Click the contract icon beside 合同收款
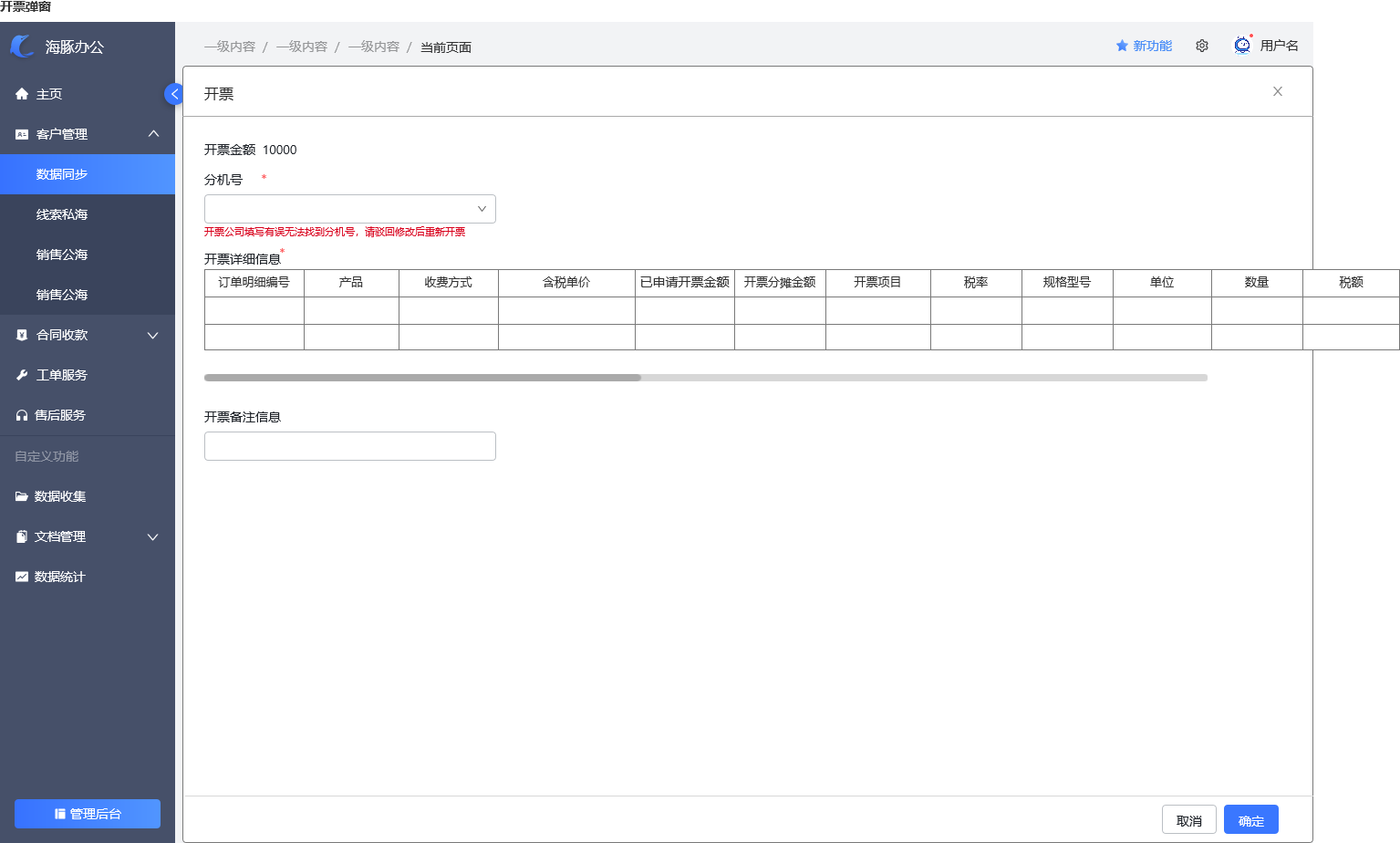 click(22, 335)
